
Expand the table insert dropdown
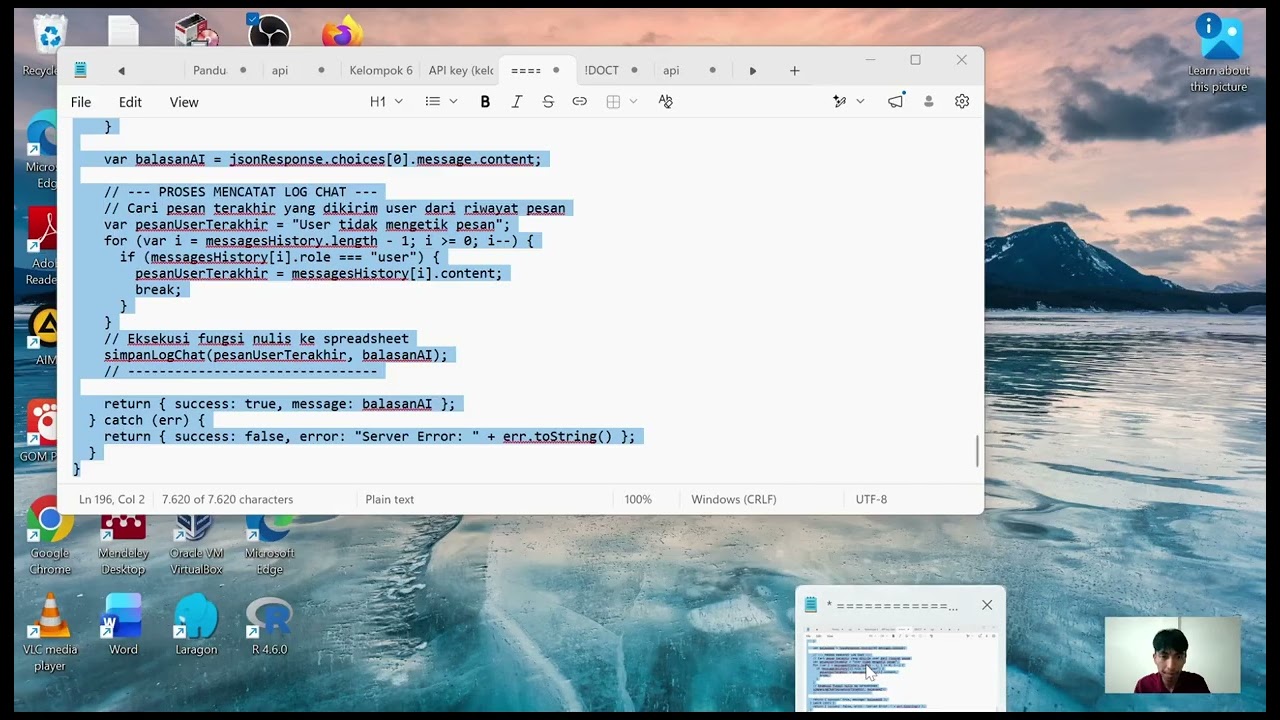coord(622,102)
